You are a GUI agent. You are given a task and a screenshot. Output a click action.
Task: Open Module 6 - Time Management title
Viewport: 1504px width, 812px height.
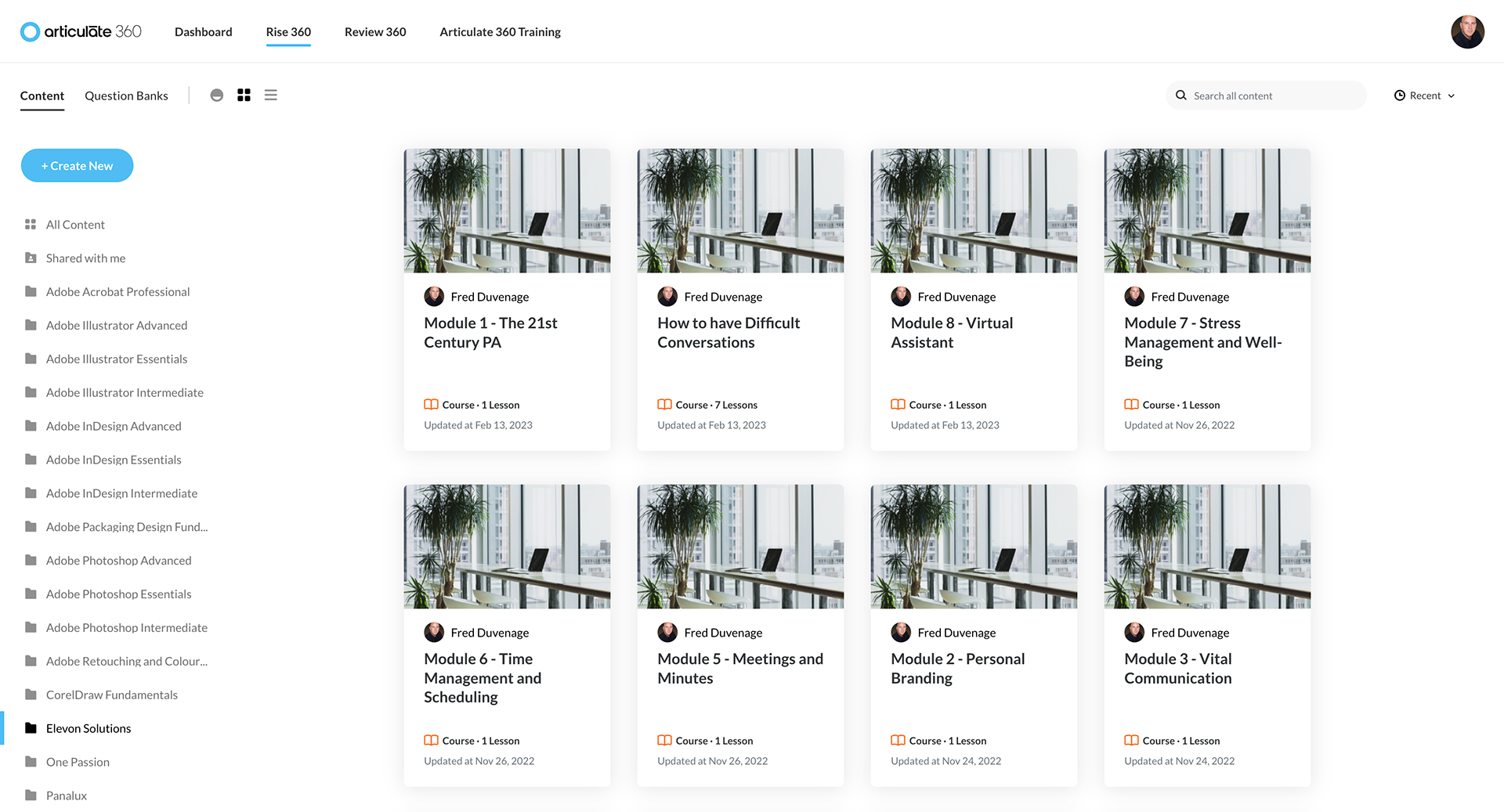(483, 678)
